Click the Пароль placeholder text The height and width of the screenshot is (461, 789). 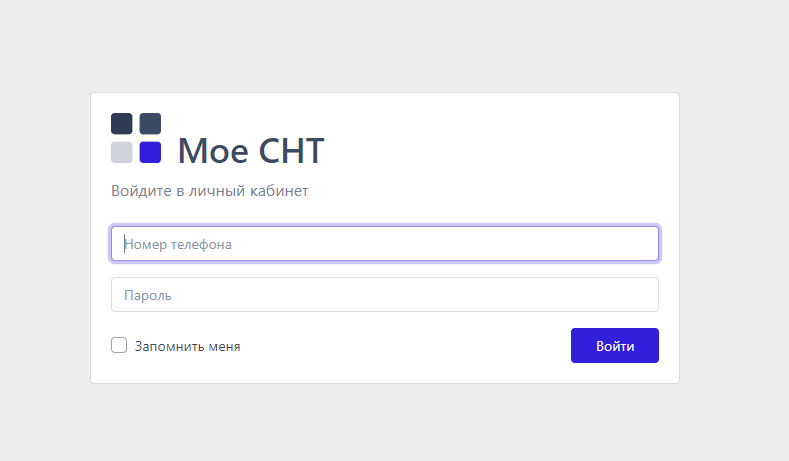click(148, 296)
